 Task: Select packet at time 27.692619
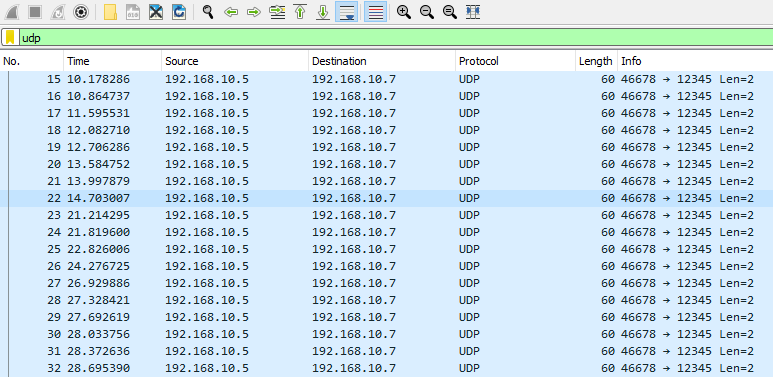click(386, 317)
